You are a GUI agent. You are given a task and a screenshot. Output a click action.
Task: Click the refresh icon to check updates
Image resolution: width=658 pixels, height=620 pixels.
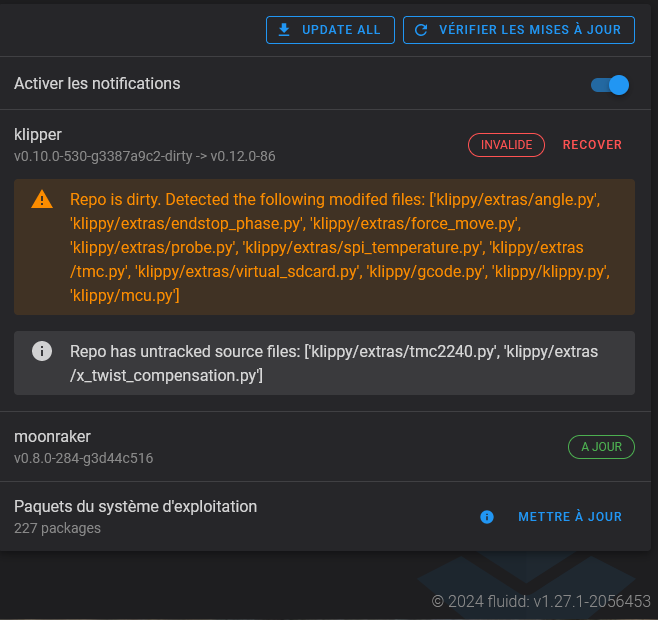(421, 30)
